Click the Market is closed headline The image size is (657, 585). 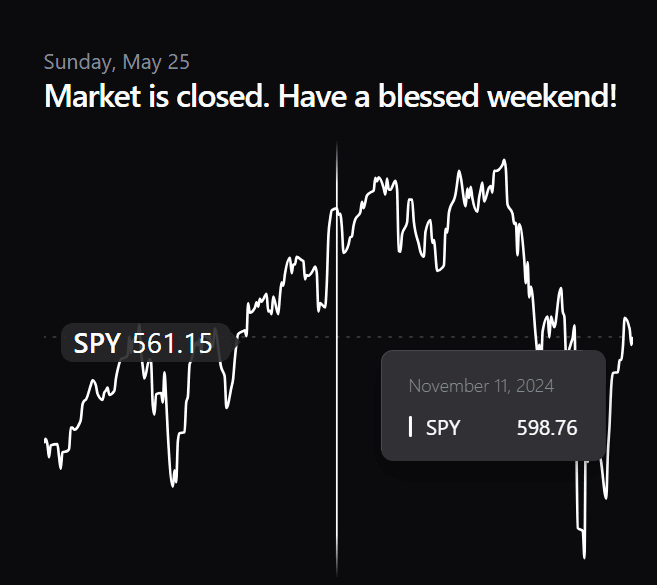[330, 97]
